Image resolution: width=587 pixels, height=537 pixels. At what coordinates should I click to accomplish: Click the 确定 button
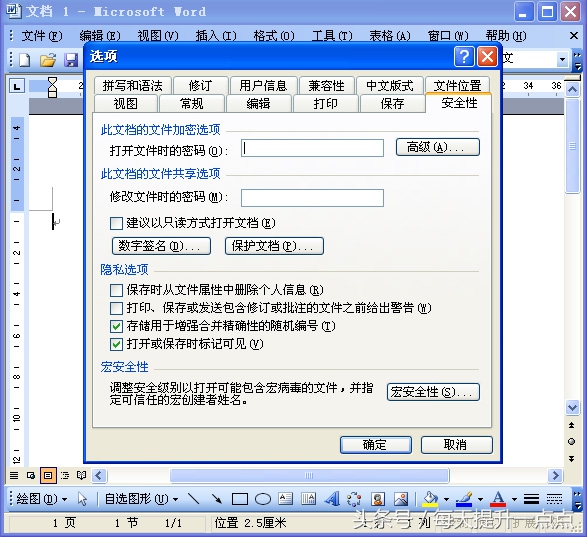click(376, 445)
